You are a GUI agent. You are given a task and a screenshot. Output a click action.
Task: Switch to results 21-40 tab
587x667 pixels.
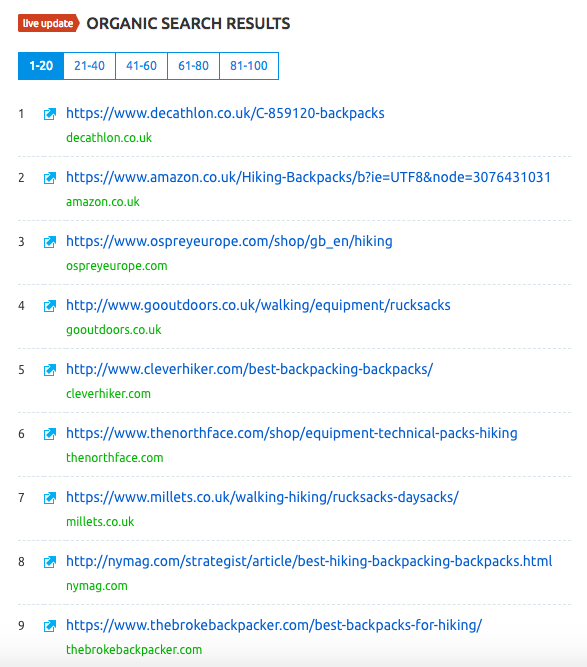[89, 66]
